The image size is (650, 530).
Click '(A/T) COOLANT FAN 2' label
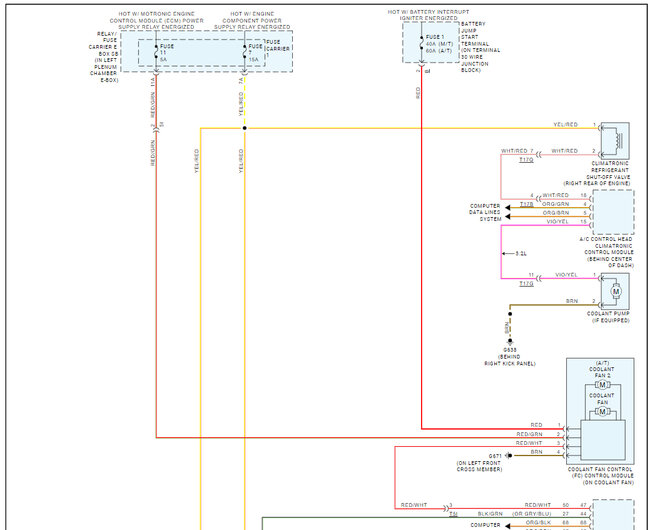pos(602,369)
